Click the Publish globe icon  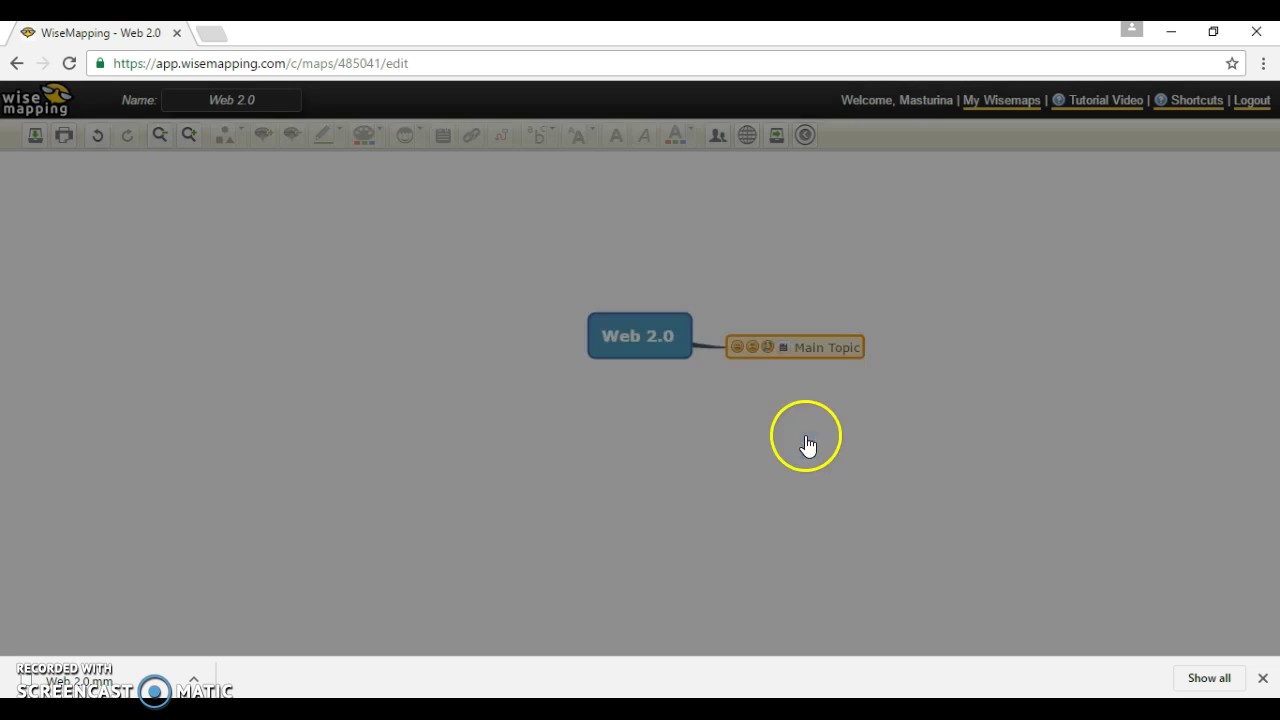click(747, 135)
